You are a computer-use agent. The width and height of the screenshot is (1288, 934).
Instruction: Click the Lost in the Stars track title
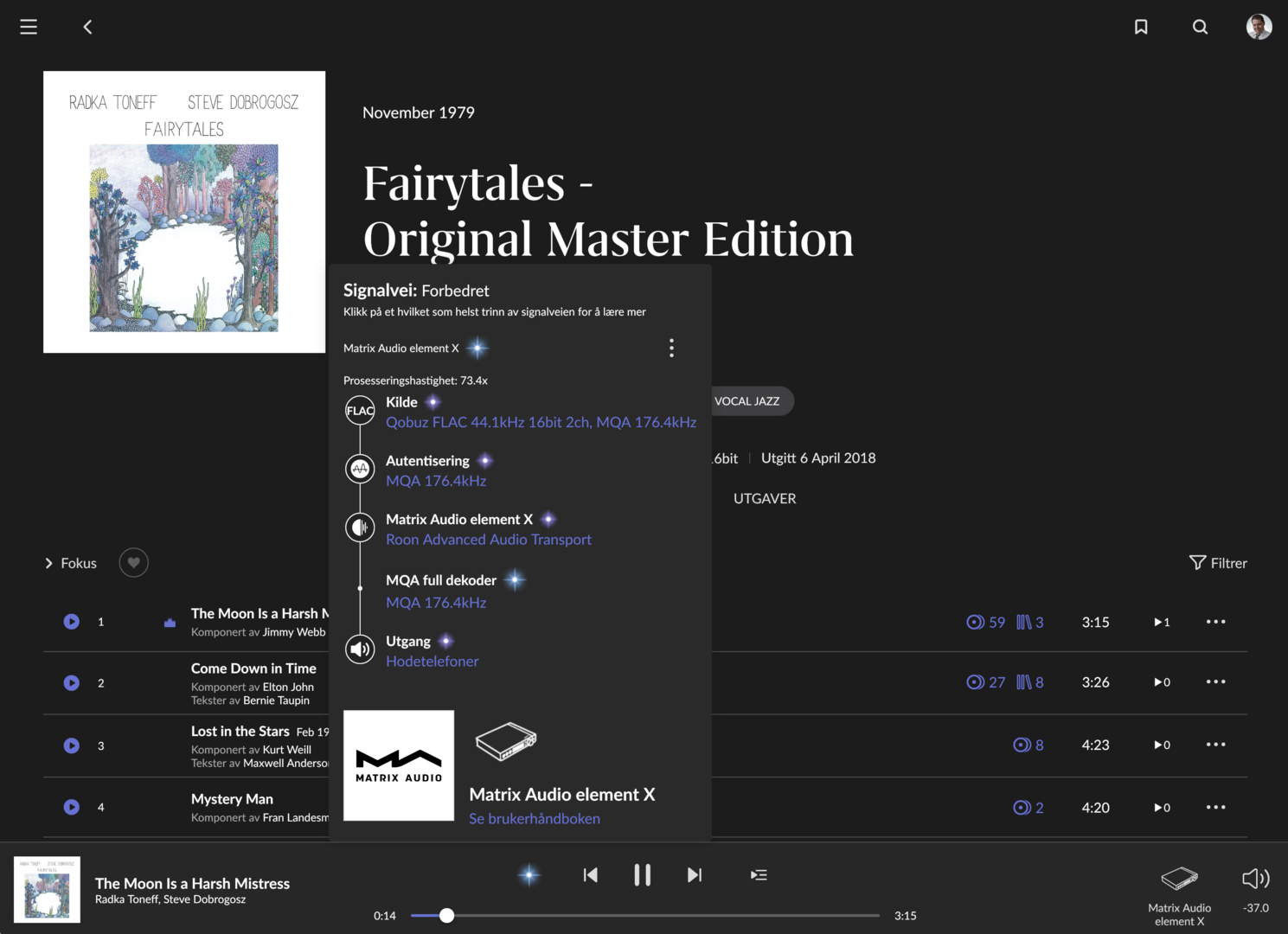click(240, 732)
